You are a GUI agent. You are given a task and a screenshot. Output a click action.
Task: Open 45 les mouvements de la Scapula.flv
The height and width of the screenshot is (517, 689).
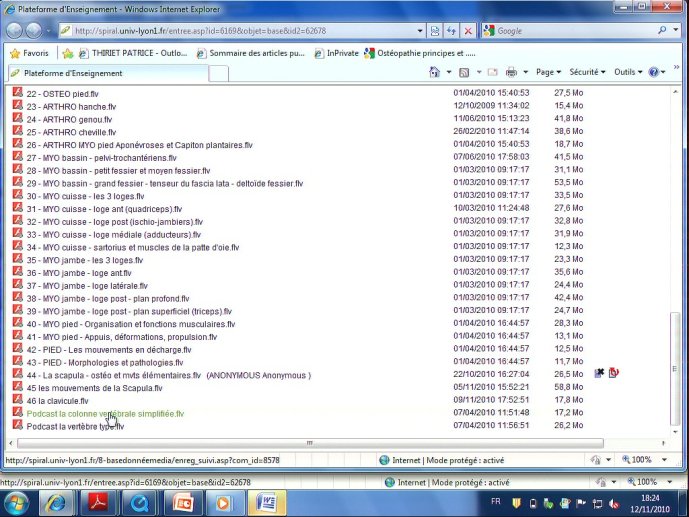[x=94, y=388]
